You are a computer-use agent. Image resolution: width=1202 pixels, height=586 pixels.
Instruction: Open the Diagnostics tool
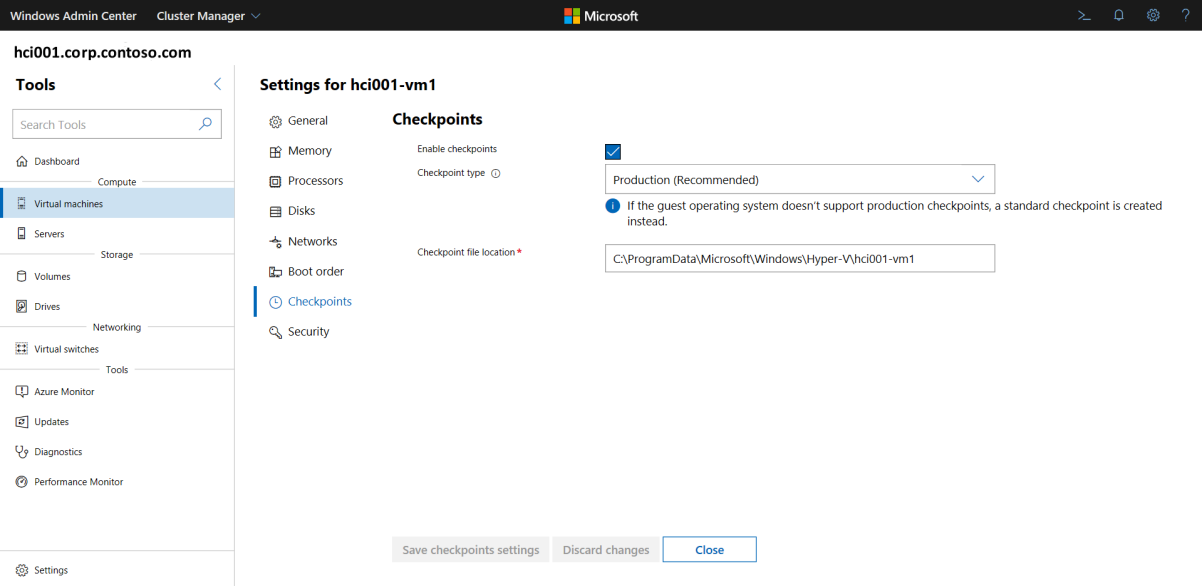point(58,452)
